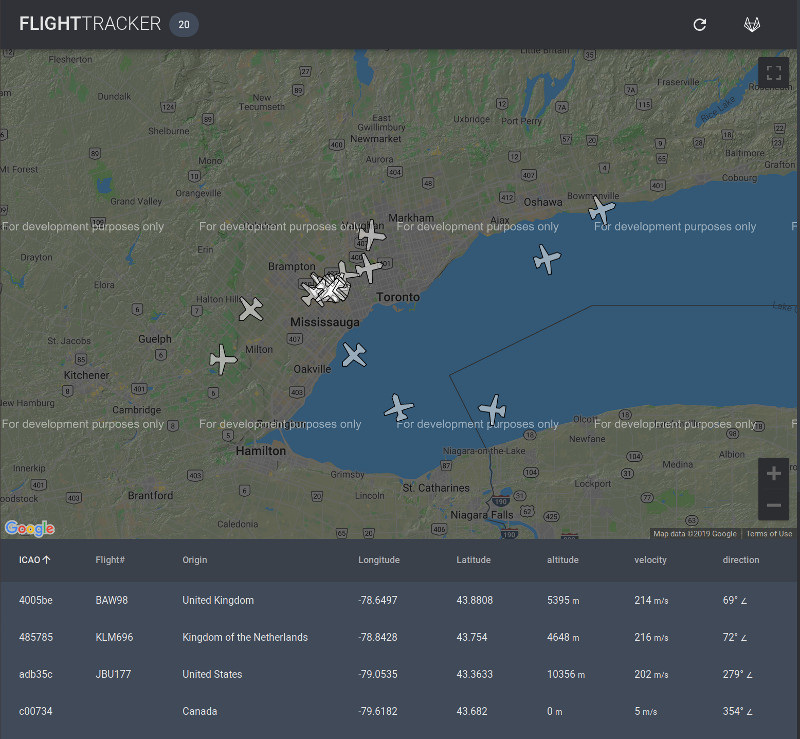Click longitude value -78.6497

point(378,600)
